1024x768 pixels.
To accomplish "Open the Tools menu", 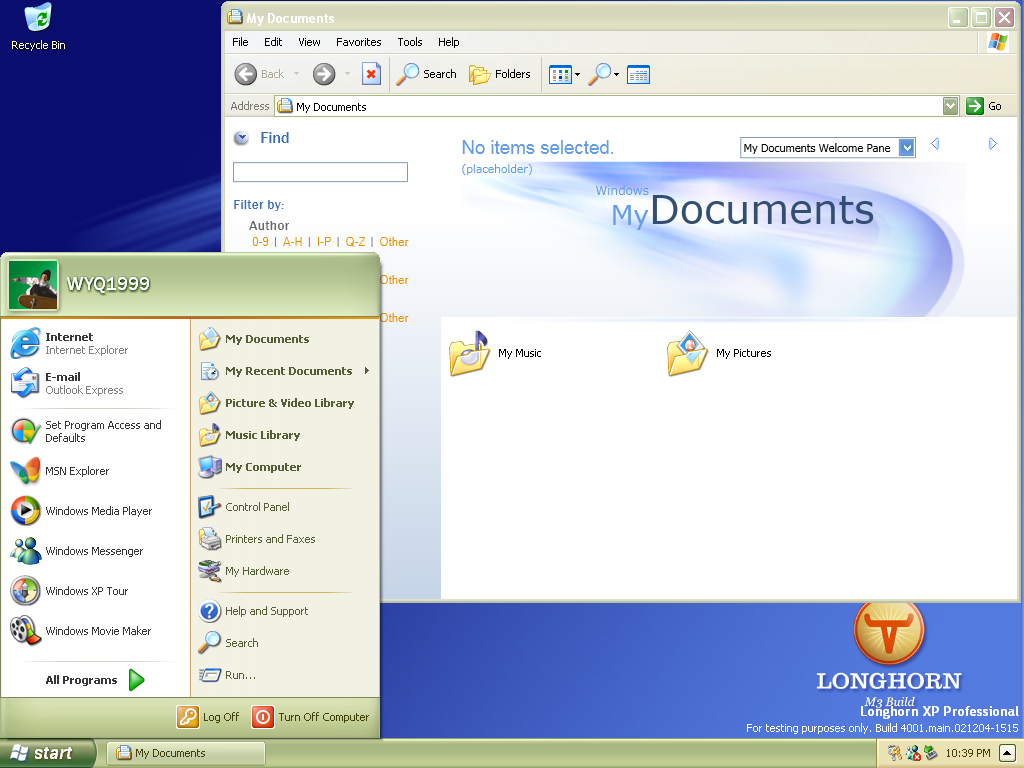I will (410, 42).
